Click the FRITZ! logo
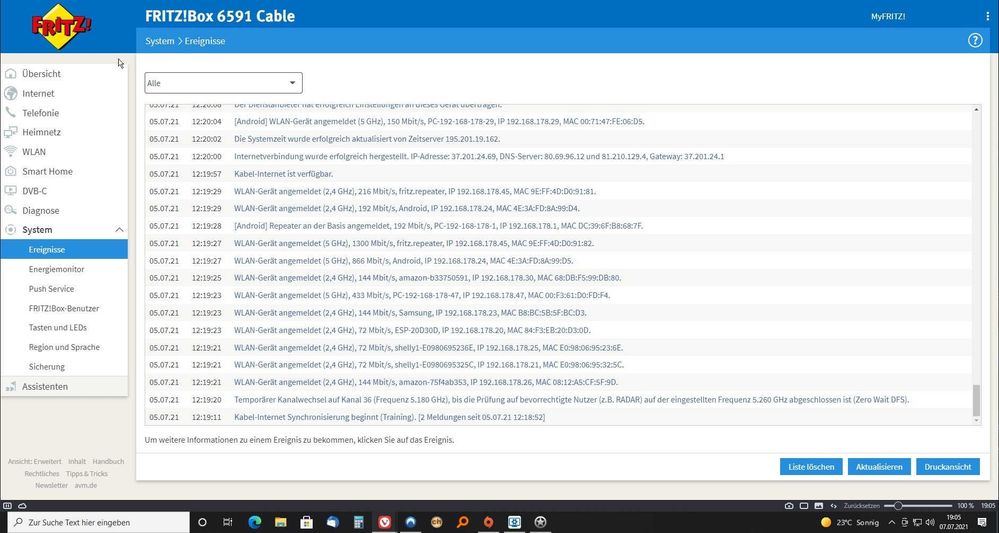Viewport: 999px width, 533px height. click(62, 26)
